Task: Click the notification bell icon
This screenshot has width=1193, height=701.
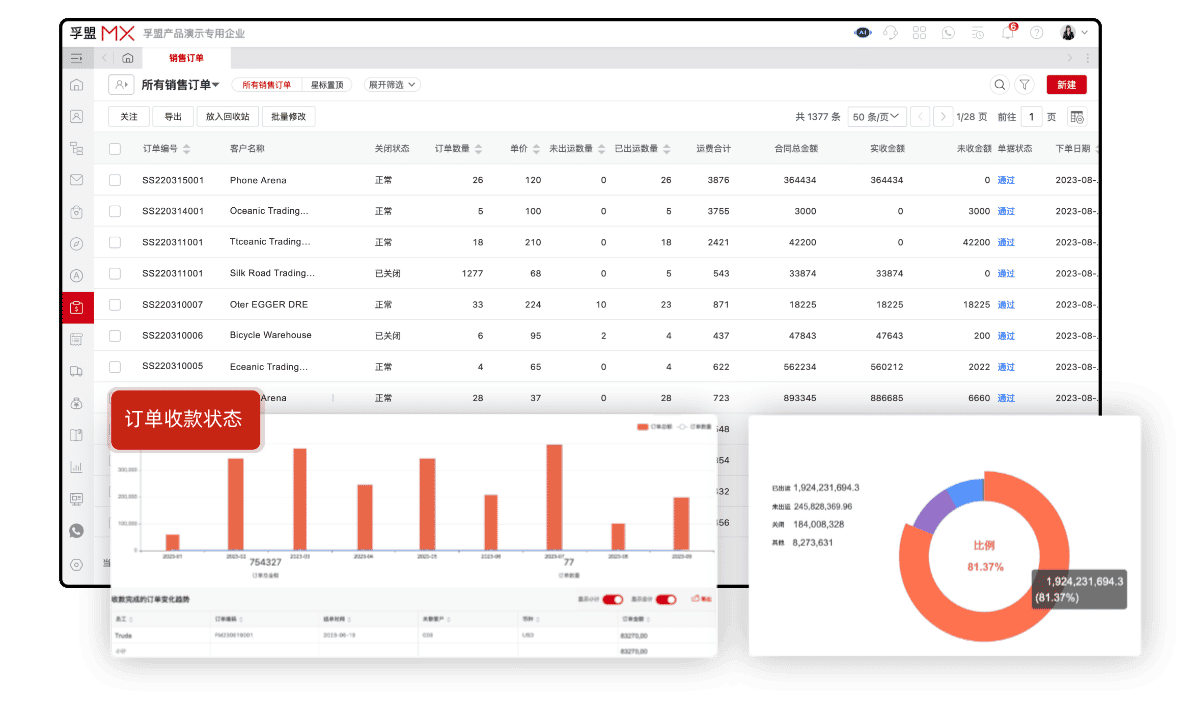Action: tap(1008, 32)
